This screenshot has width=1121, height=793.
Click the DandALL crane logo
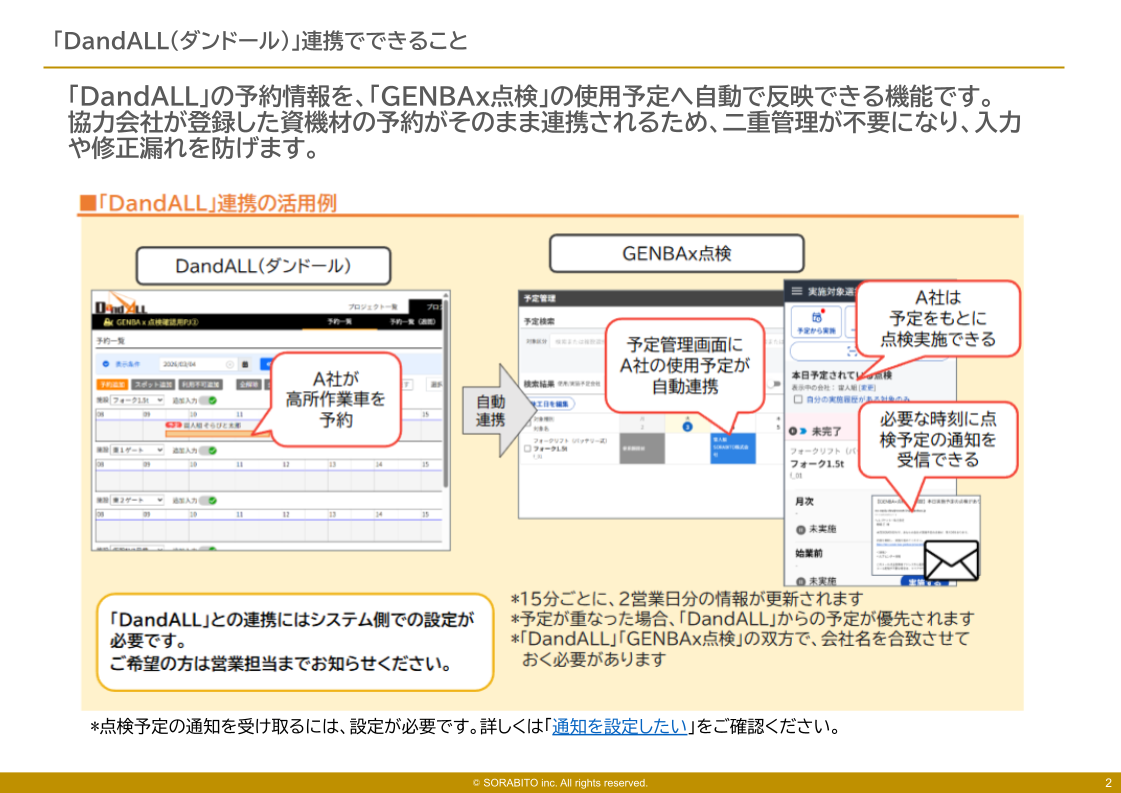(121, 305)
